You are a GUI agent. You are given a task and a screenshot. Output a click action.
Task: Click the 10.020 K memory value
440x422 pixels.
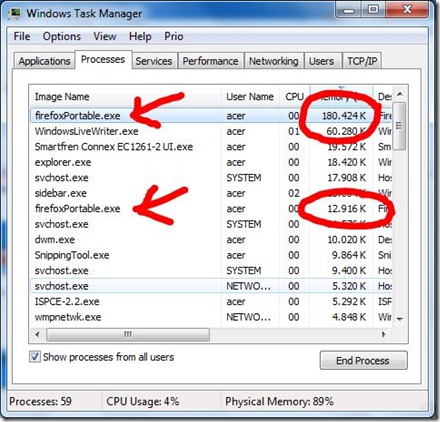(347, 240)
